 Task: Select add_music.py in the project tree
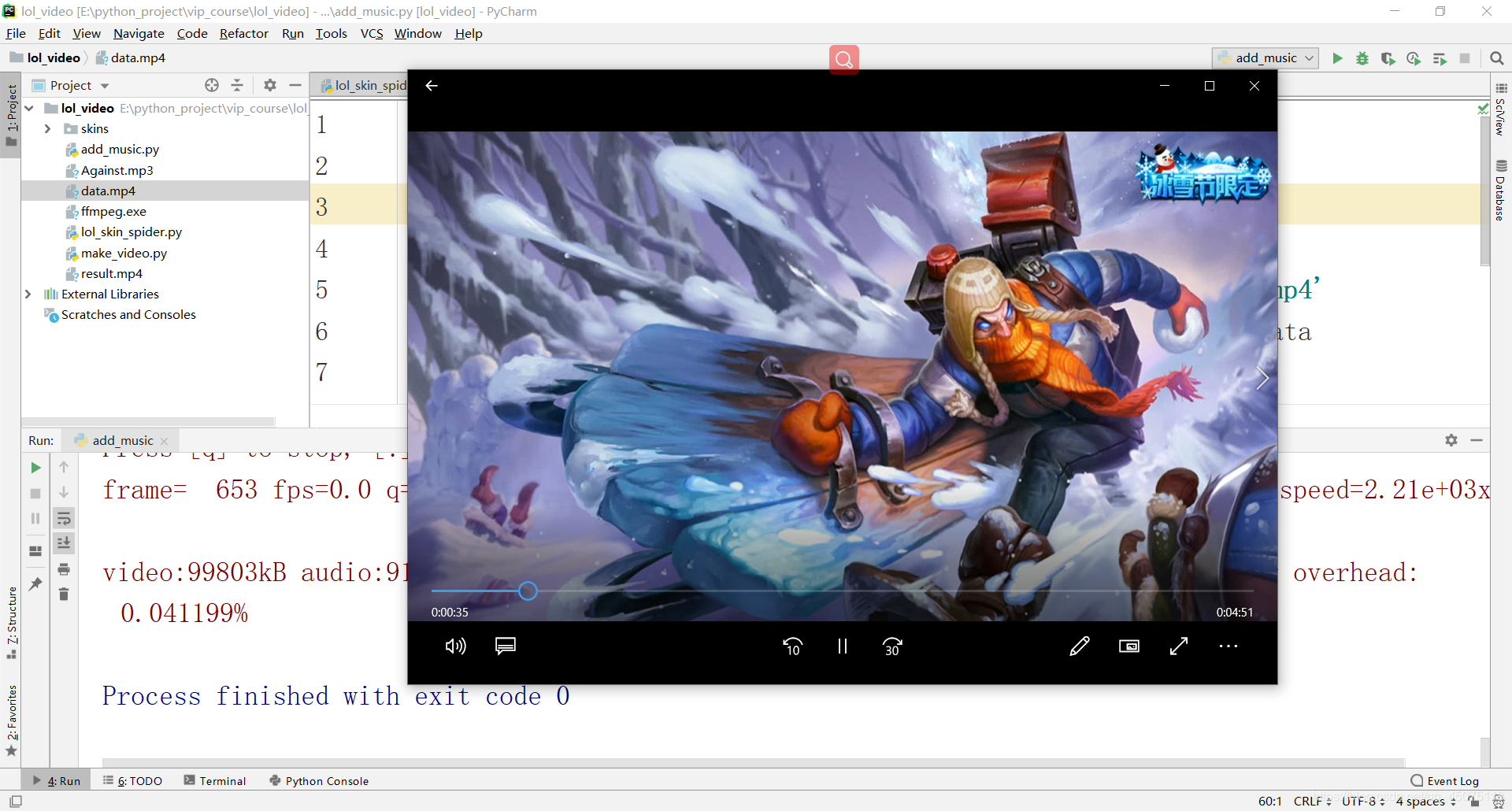coord(119,149)
